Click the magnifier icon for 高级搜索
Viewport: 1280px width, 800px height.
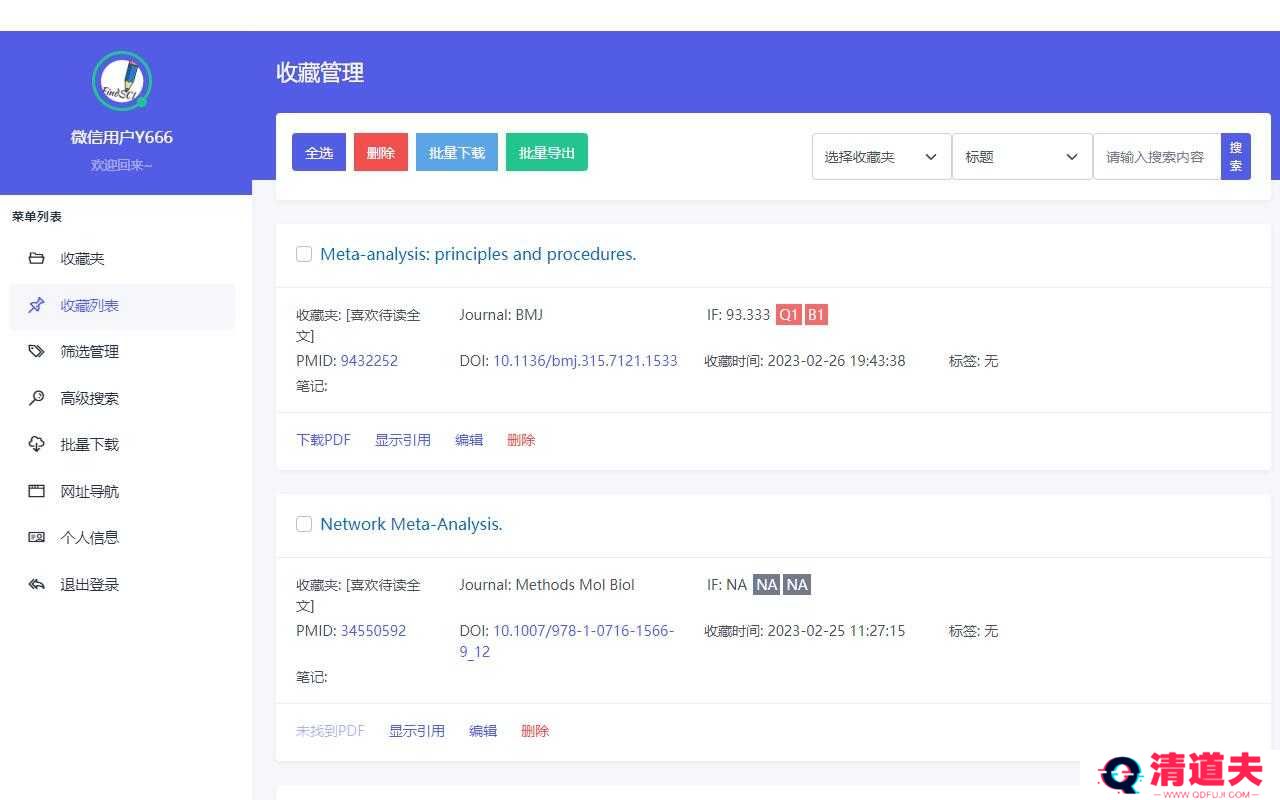point(37,398)
